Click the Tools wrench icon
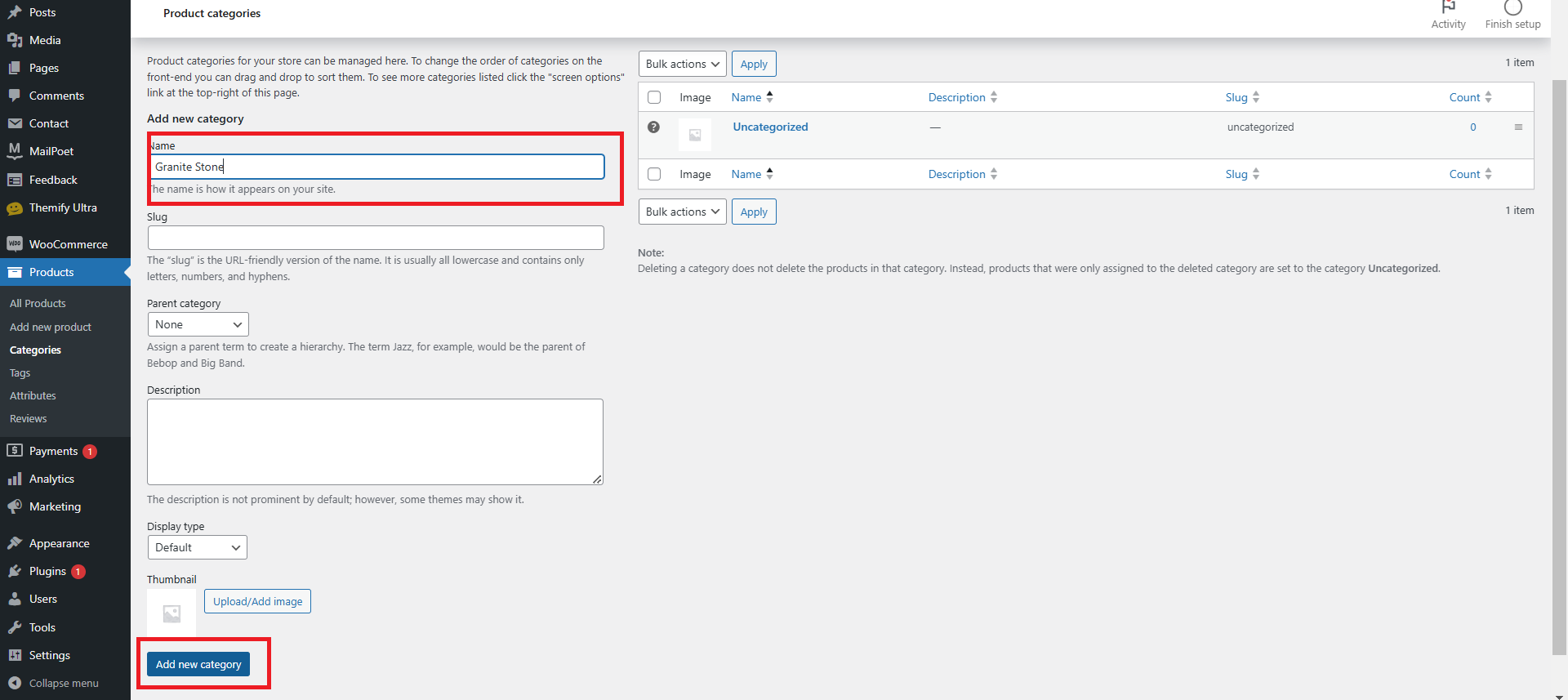 point(15,627)
